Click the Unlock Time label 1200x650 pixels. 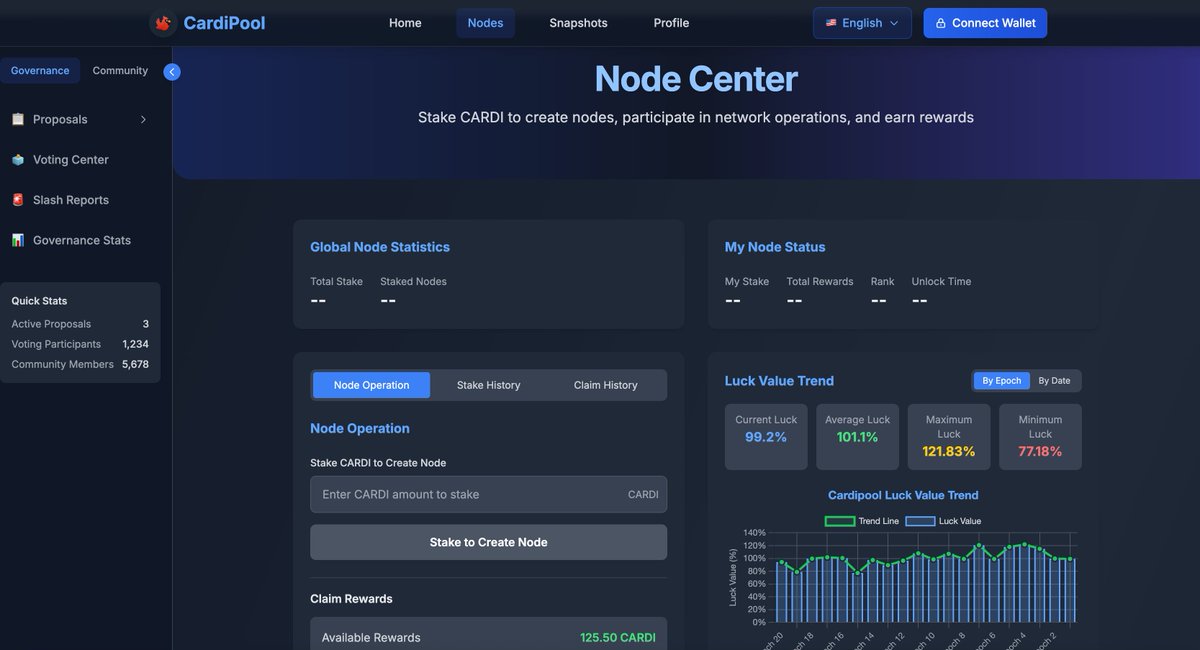941,282
